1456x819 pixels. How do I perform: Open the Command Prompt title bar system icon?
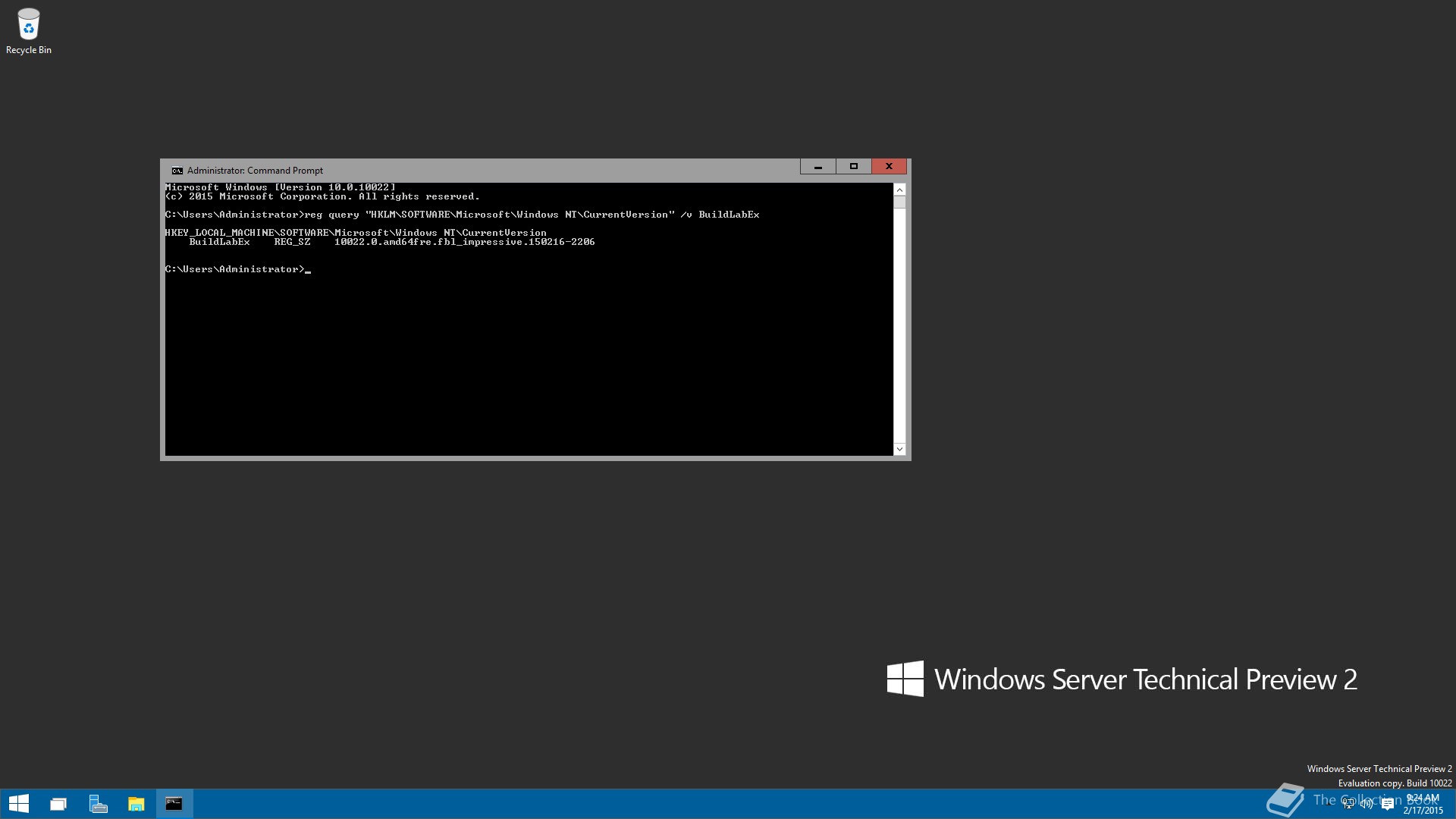click(177, 171)
